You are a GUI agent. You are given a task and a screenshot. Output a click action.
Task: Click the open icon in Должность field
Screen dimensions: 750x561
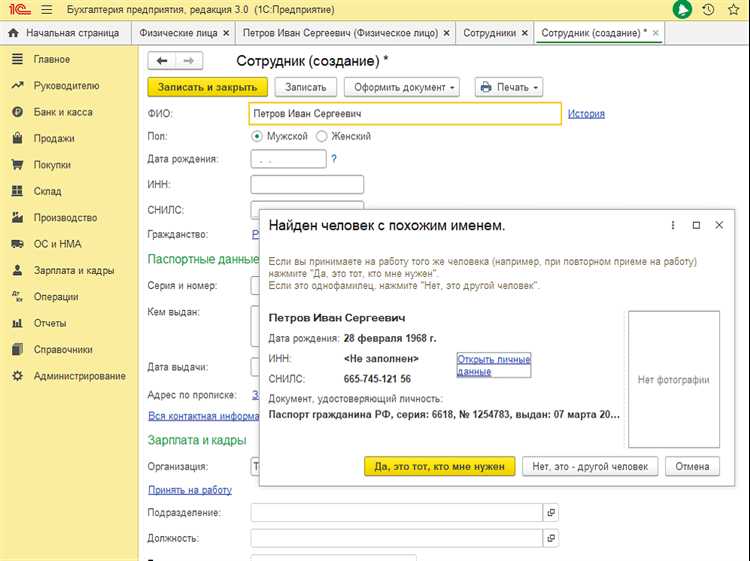[551, 538]
